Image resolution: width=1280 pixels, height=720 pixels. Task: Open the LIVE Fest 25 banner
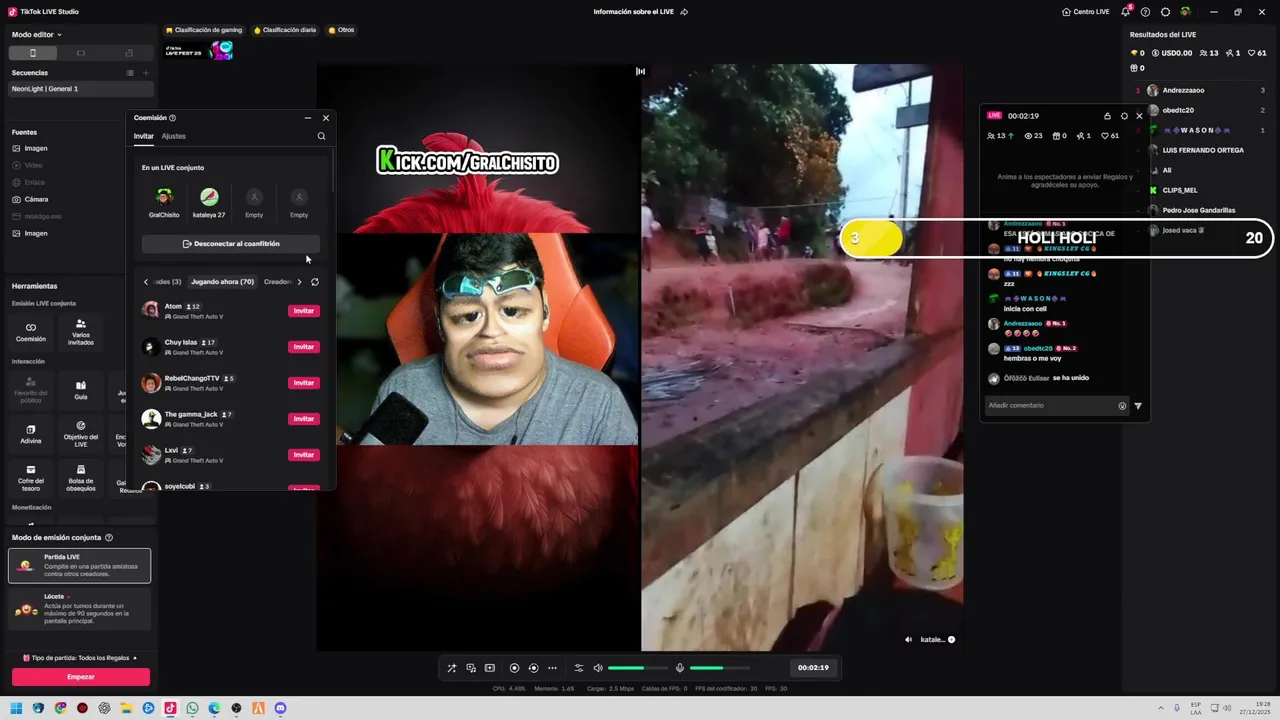[199, 50]
